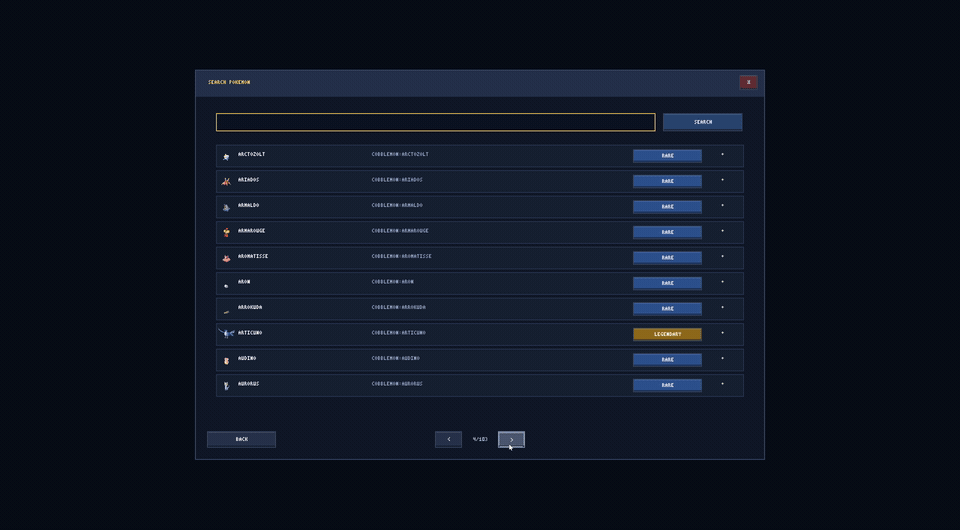Screen dimensions: 960x530
Task: Click the Aromatisse sprite icon
Action: tap(226, 258)
